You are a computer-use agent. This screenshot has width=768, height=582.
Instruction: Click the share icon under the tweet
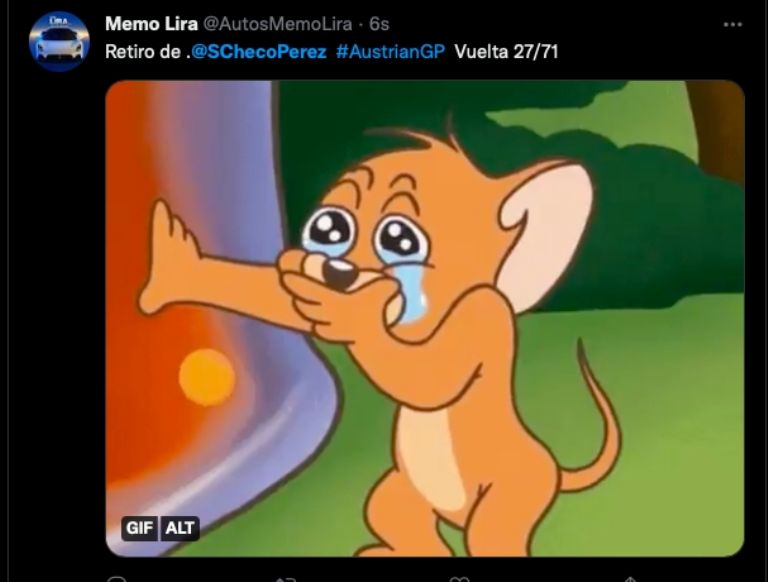pos(630,580)
